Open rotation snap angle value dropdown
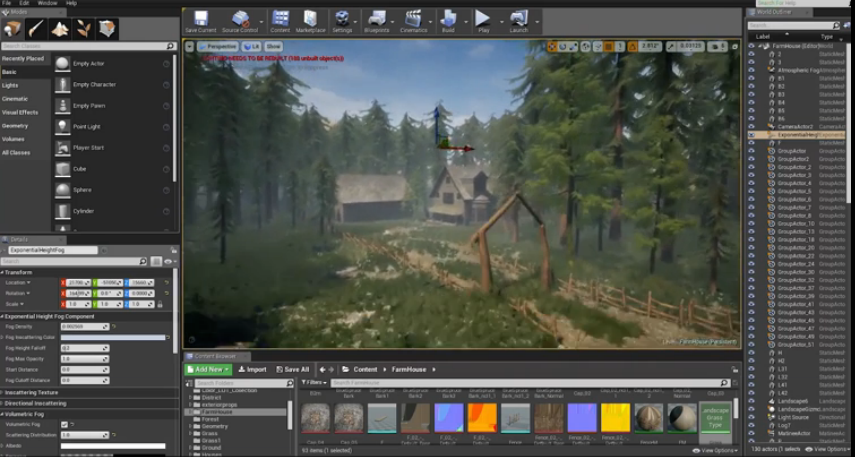 coord(651,47)
